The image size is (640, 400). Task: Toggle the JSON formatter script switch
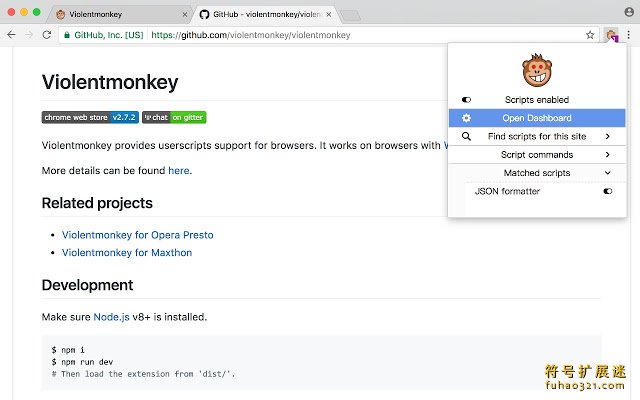tap(608, 191)
